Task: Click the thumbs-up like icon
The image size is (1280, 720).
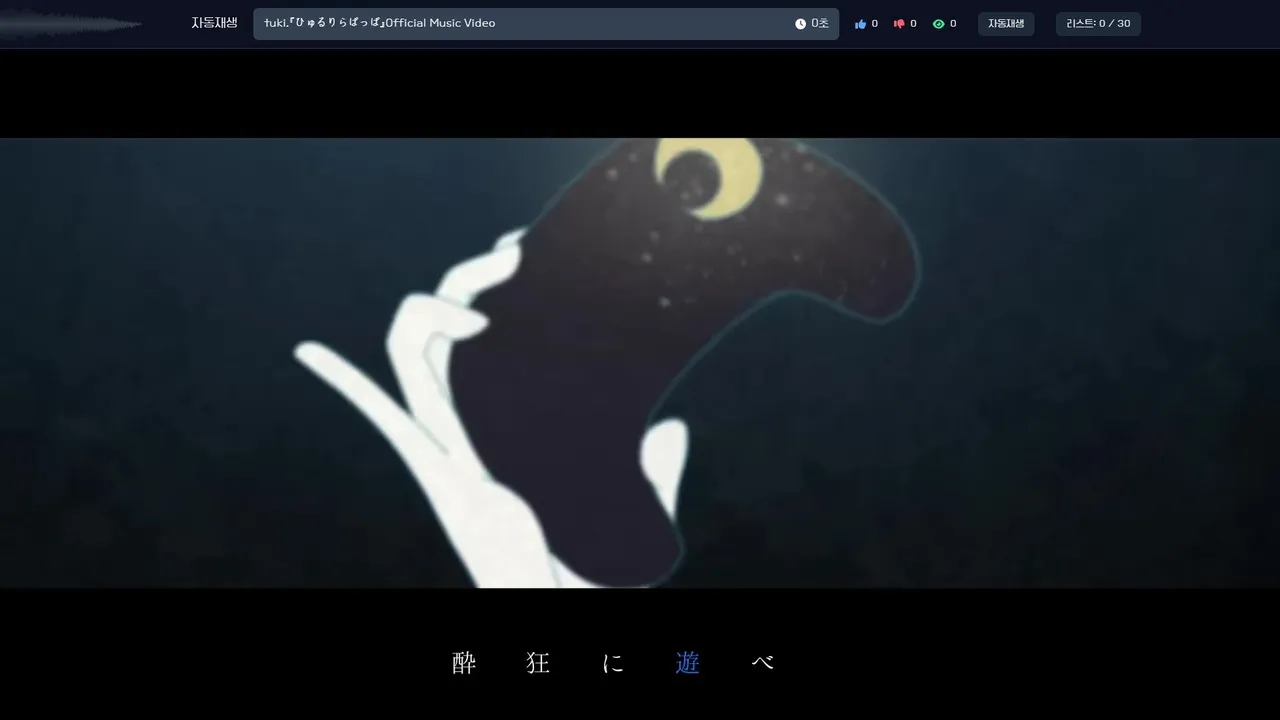Action: (860, 24)
